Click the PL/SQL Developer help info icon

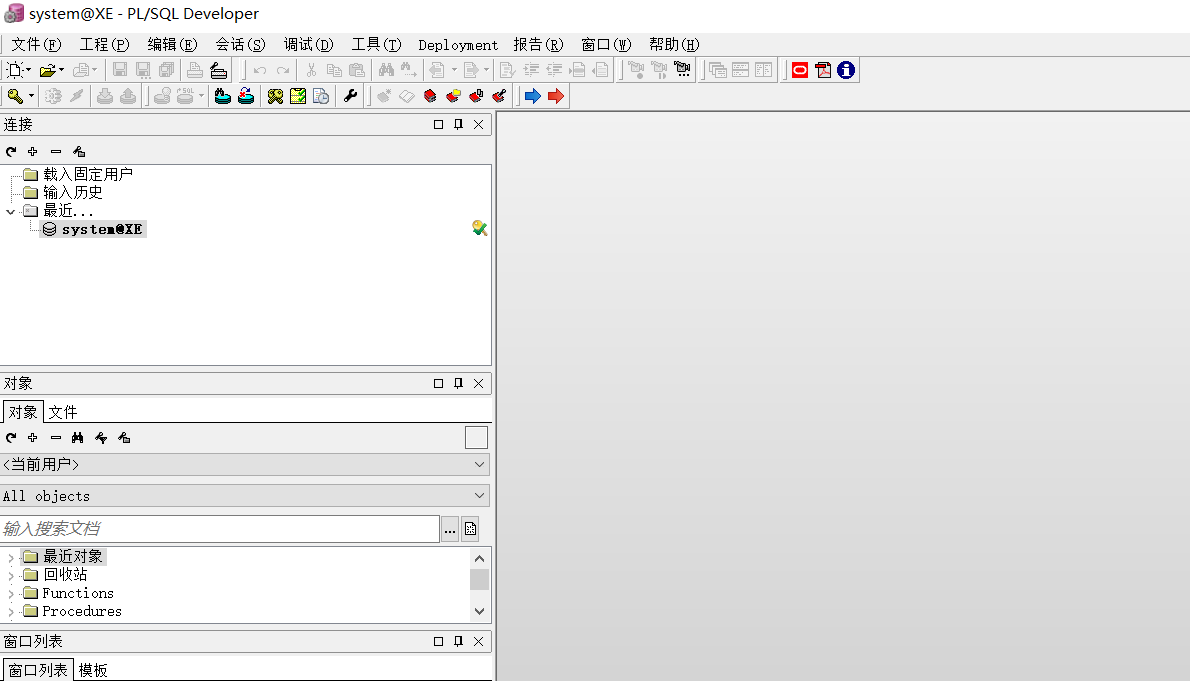pyautogui.click(x=845, y=70)
